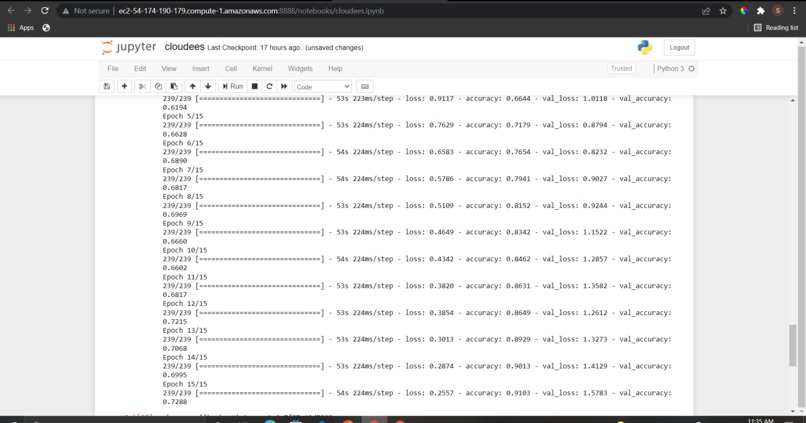Click the final val_accuracy value 0.7288
This screenshot has width=806, height=423.
click(x=175, y=402)
